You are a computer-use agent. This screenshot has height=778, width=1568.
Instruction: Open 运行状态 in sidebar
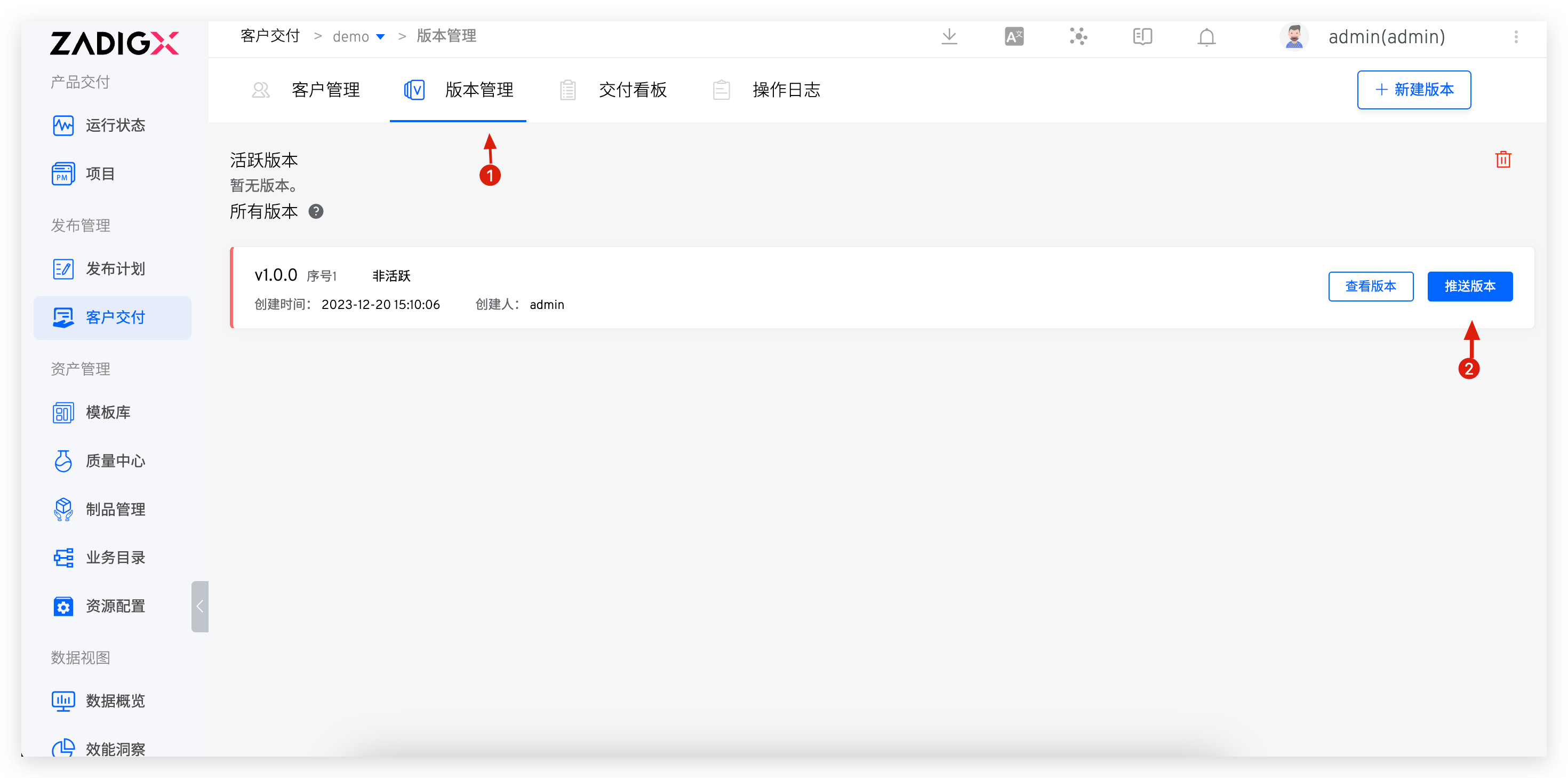115,125
